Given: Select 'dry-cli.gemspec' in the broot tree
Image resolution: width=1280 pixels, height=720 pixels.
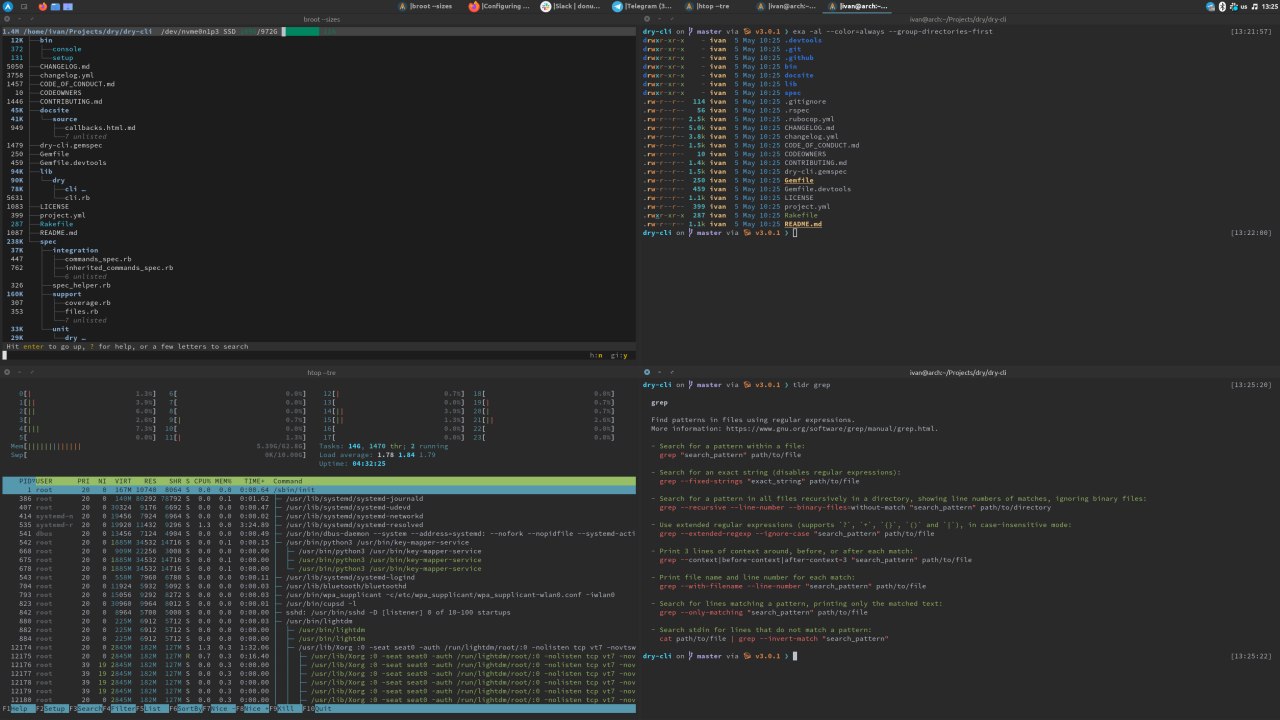Looking at the screenshot, I should coord(72,145).
